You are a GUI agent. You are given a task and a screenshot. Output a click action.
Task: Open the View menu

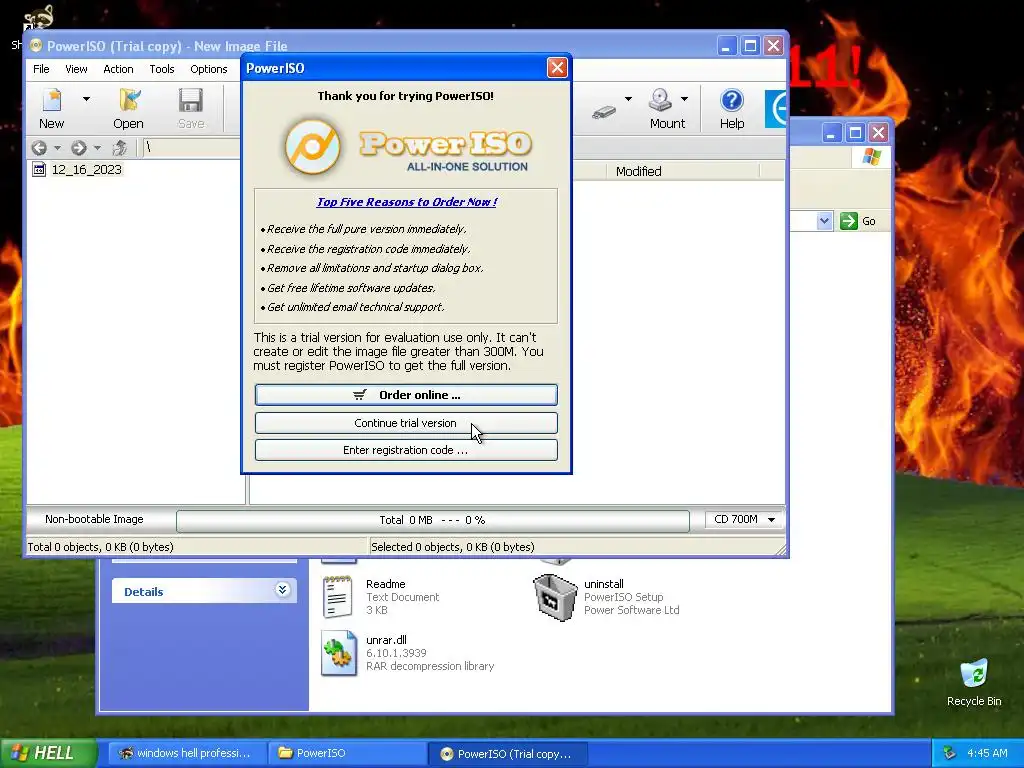(x=76, y=69)
